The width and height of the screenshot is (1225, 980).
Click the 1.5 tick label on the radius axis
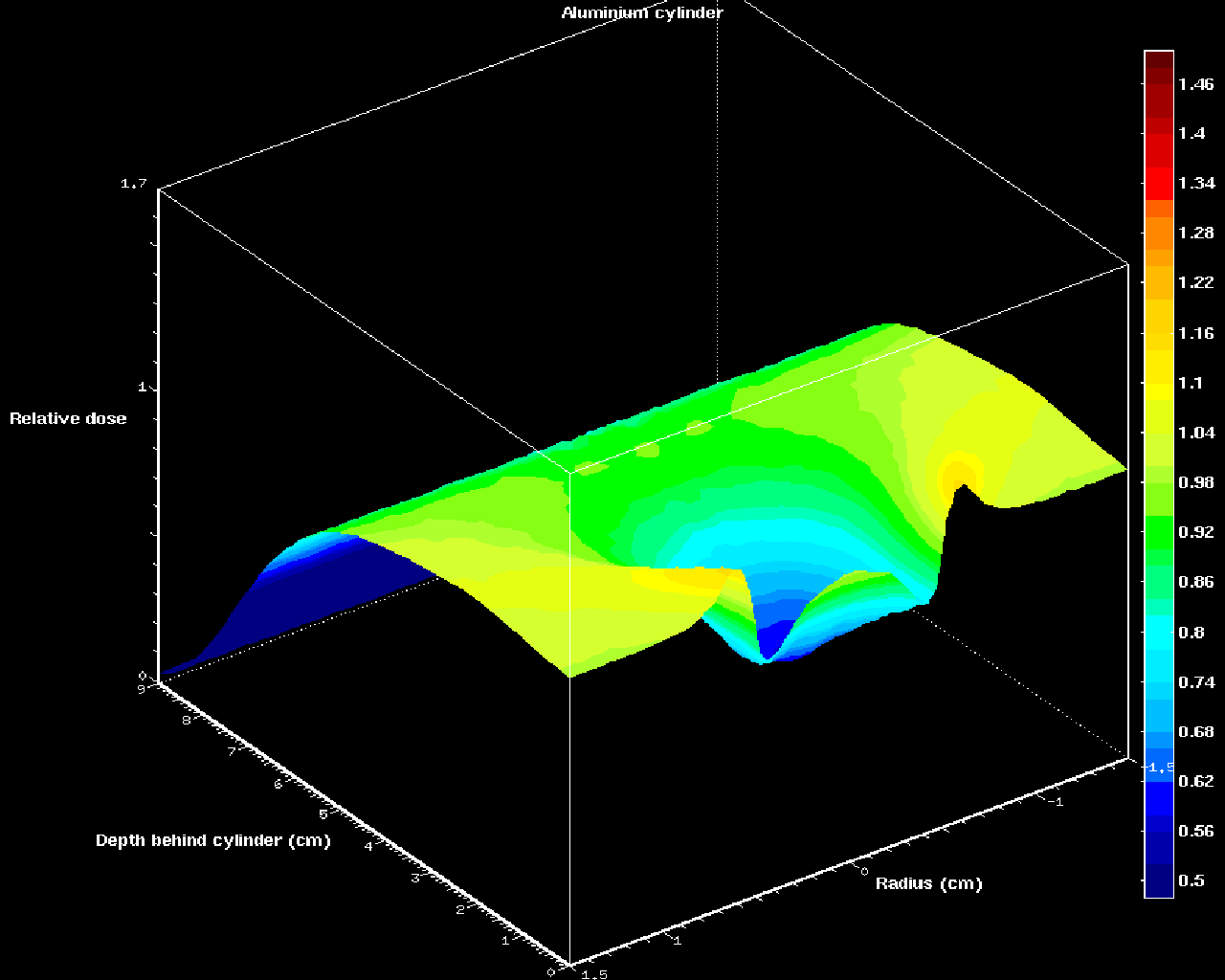click(x=594, y=973)
